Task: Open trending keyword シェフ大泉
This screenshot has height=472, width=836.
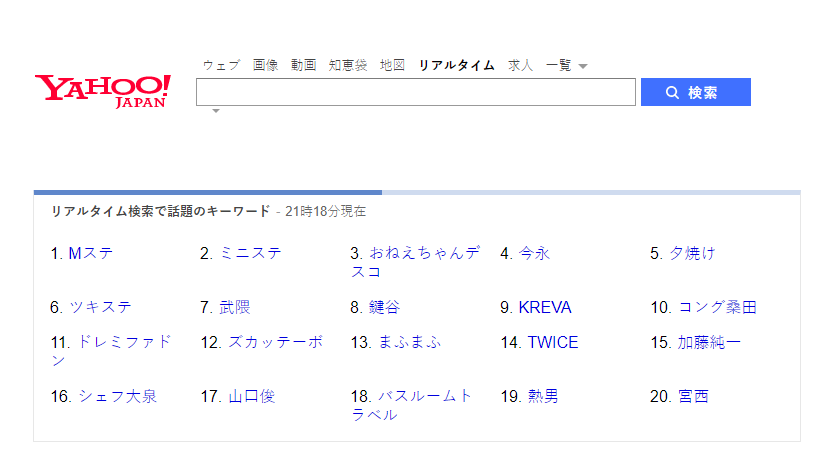Action: pos(118,396)
